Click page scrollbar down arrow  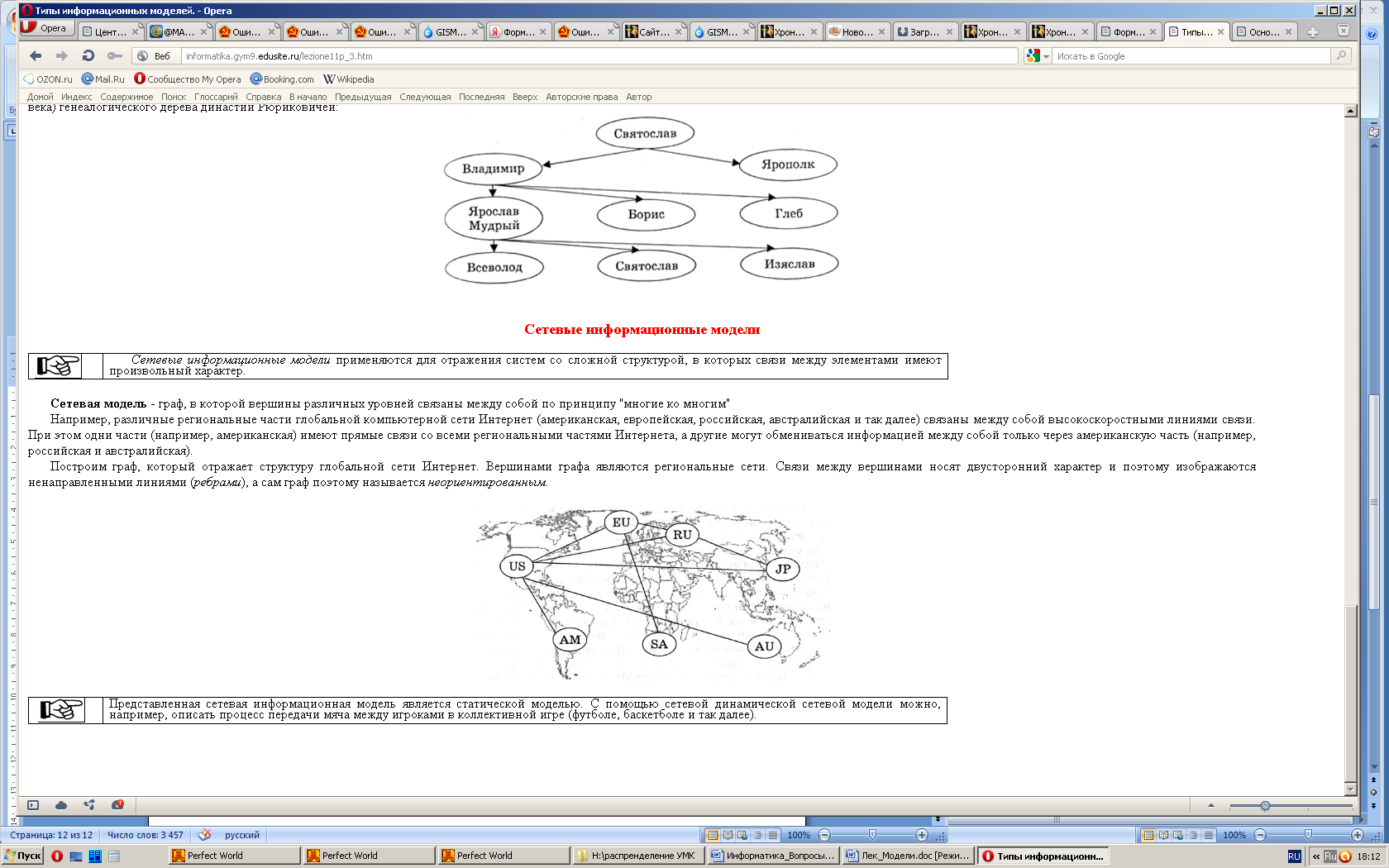click(1351, 789)
